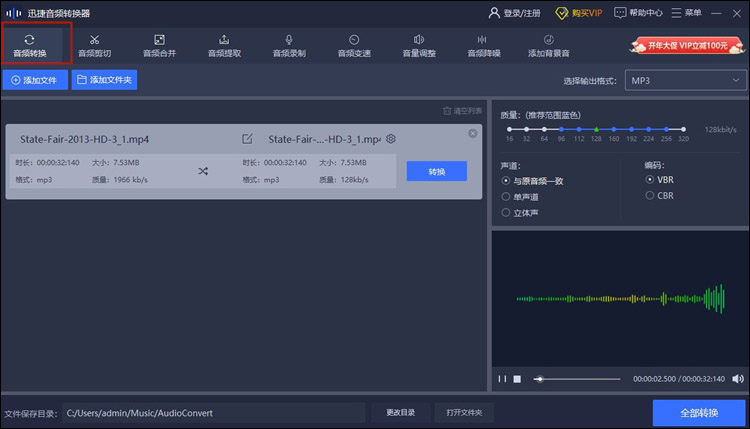The image size is (750, 429).
Task: Set quality slider to 16
Action: click(509, 129)
